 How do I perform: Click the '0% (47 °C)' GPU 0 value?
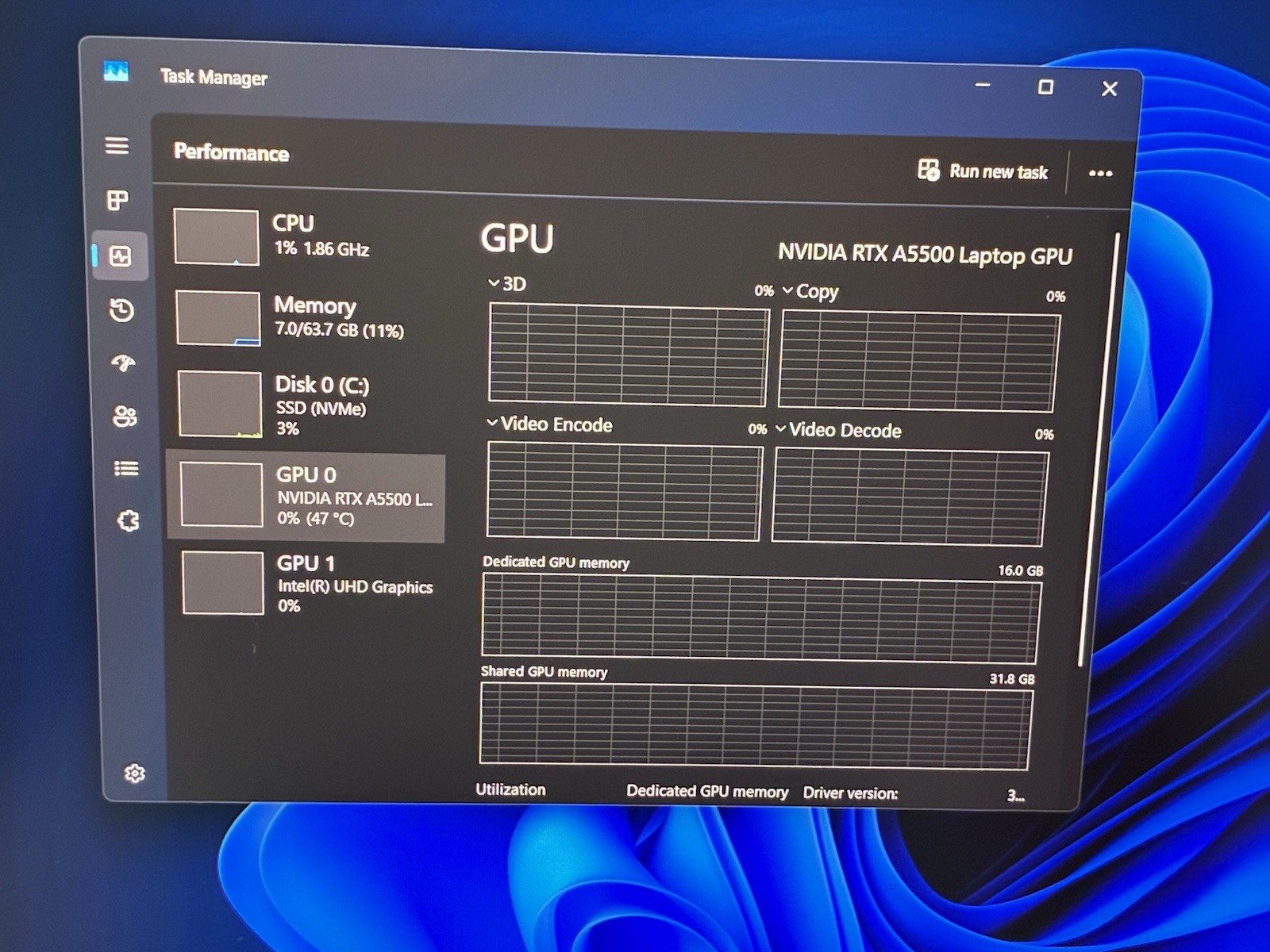point(315,519)
